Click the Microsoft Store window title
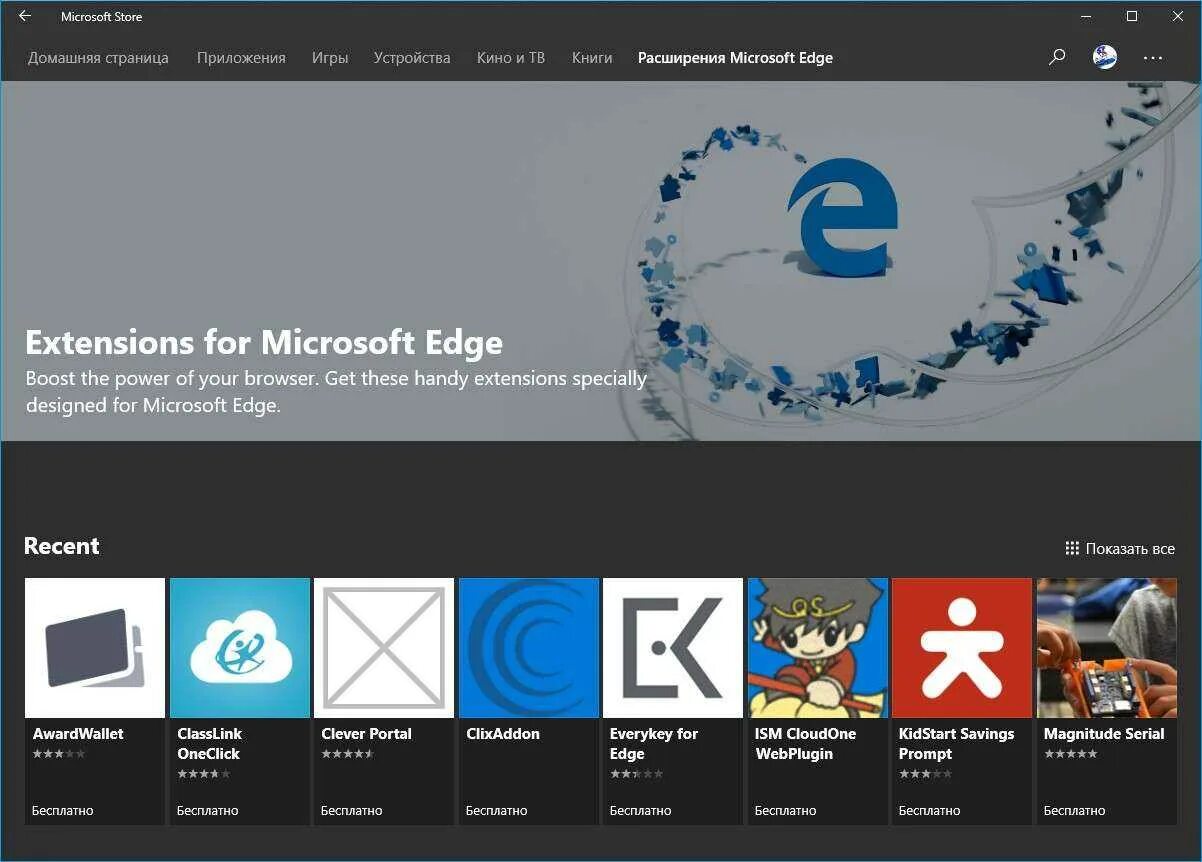The width and height of the screenshot is (1202, 862). [x=101, y=16]
